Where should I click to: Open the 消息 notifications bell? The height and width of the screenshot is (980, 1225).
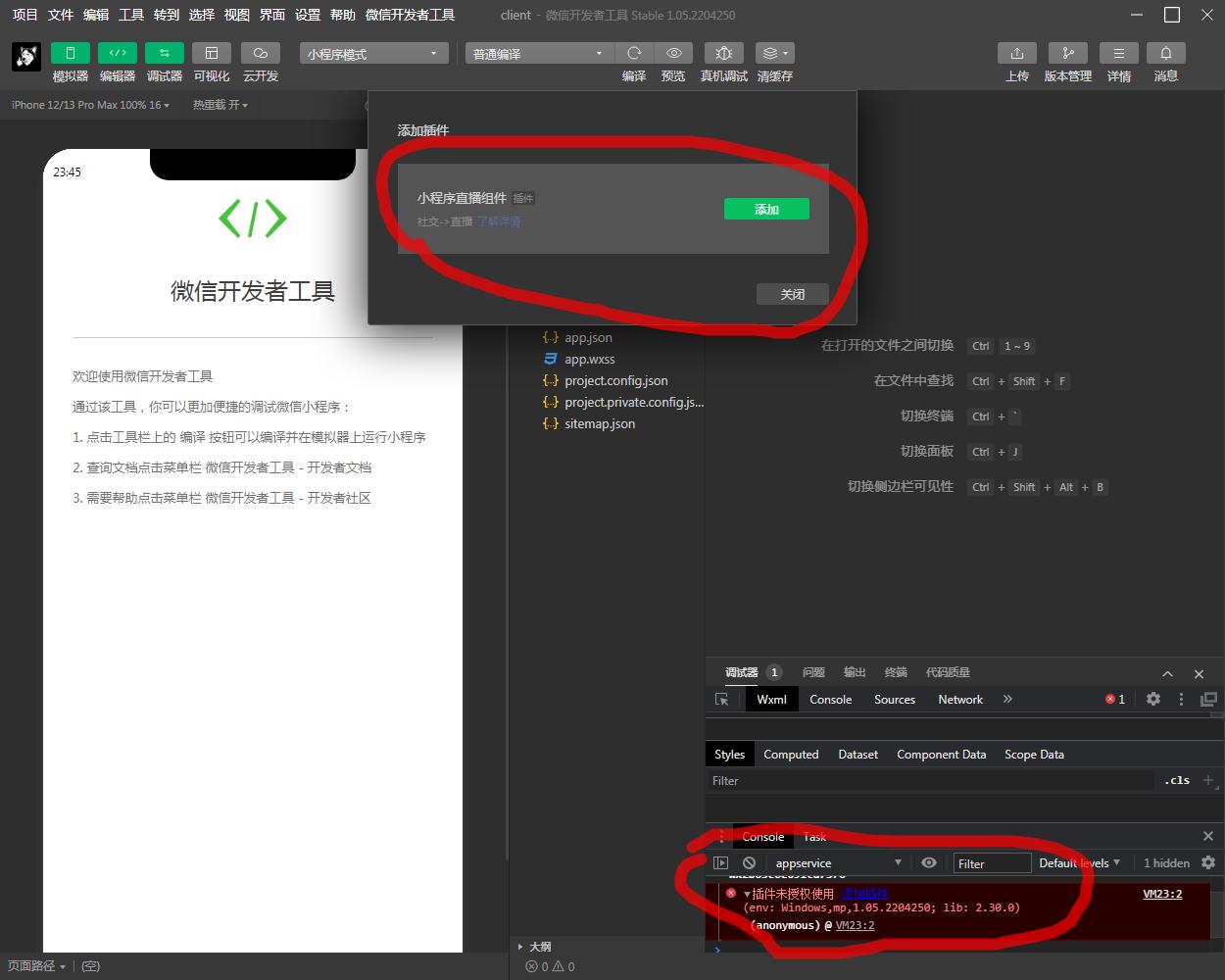tap(1166, 53)
